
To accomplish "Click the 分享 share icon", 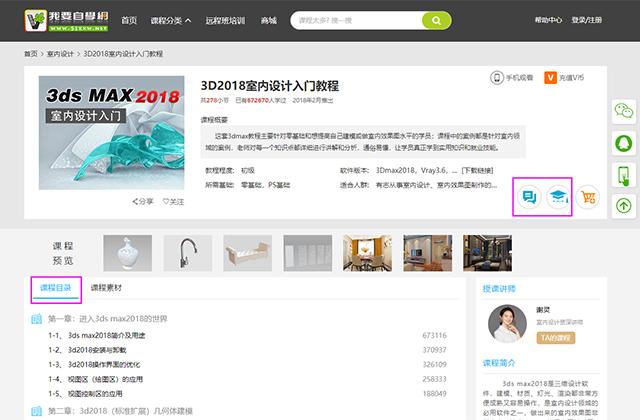I will 135,202.
